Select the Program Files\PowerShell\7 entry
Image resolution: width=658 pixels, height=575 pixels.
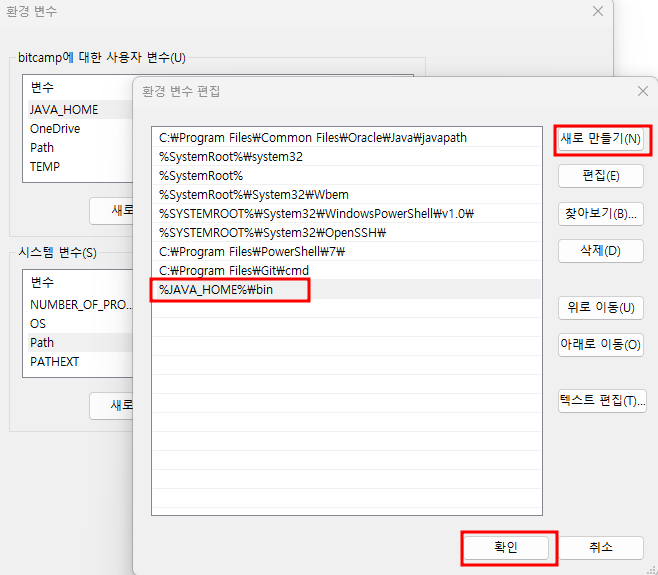click(x=347, y=251)
